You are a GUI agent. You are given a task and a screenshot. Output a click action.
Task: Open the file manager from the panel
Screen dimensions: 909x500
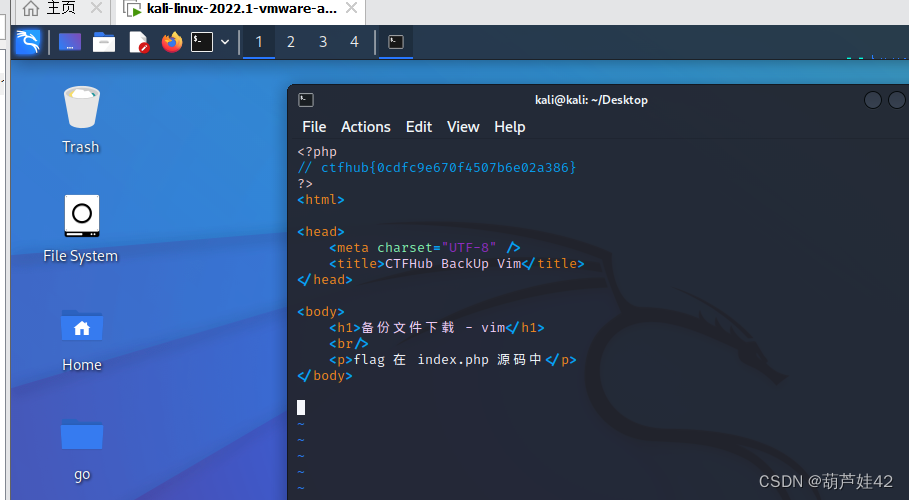[104, 42]
